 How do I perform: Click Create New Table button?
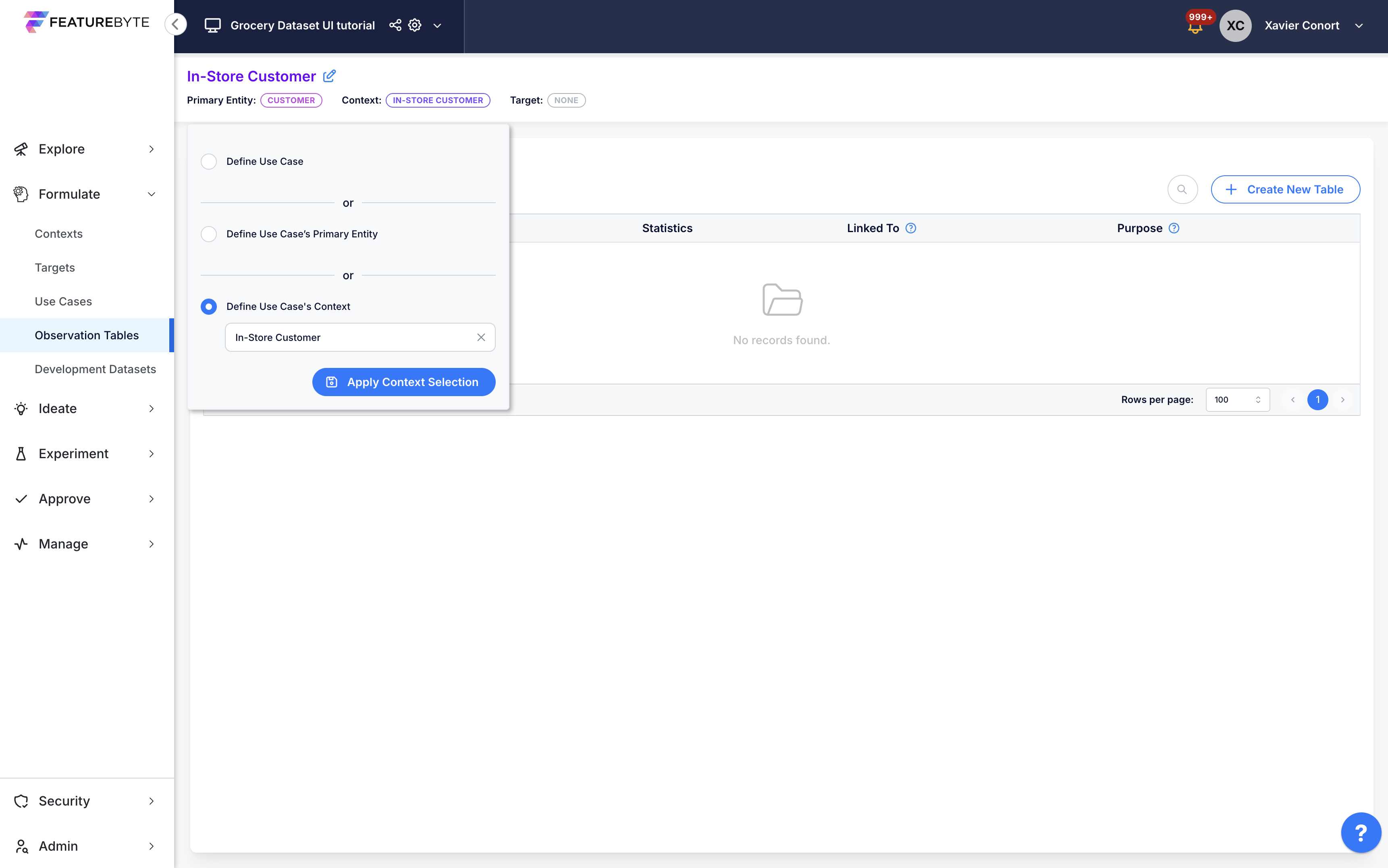pos(1285,189)
